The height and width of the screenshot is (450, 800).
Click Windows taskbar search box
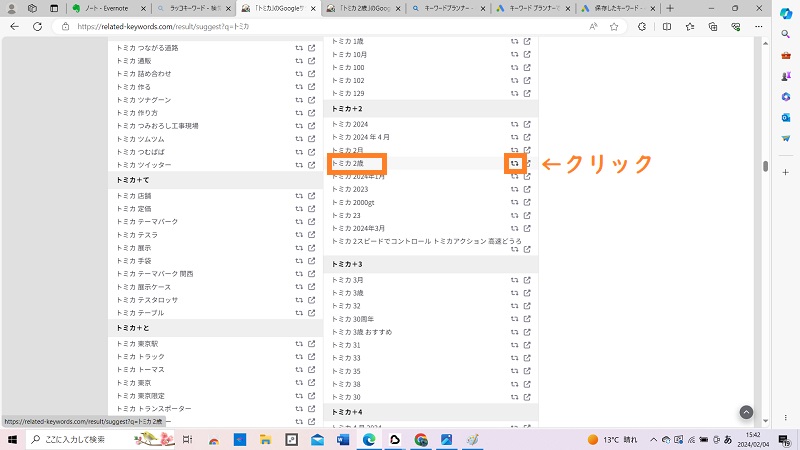[100, 439]
